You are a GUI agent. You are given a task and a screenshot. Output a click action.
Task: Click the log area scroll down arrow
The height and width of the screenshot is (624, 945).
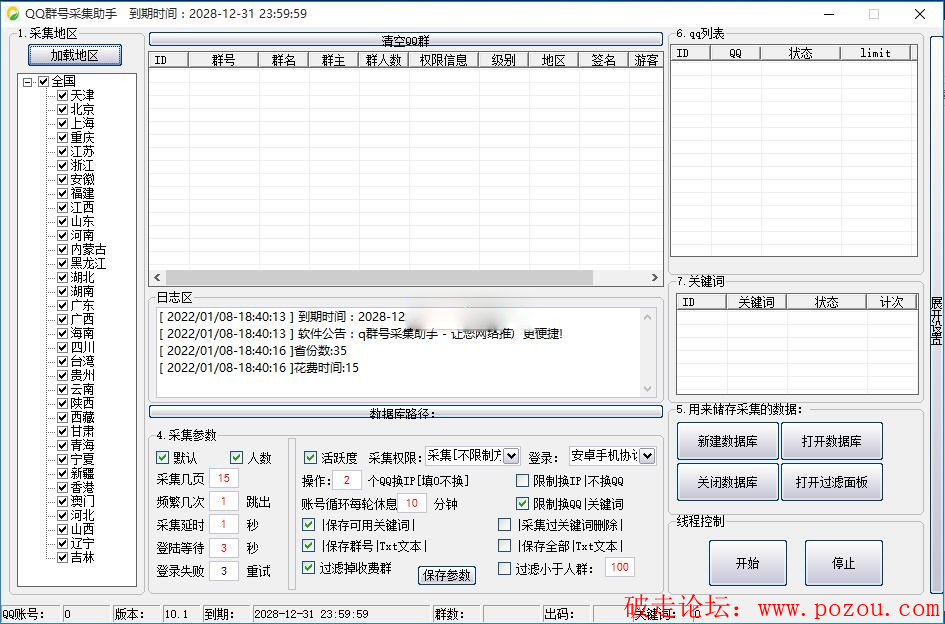click(x=647, y=389)
